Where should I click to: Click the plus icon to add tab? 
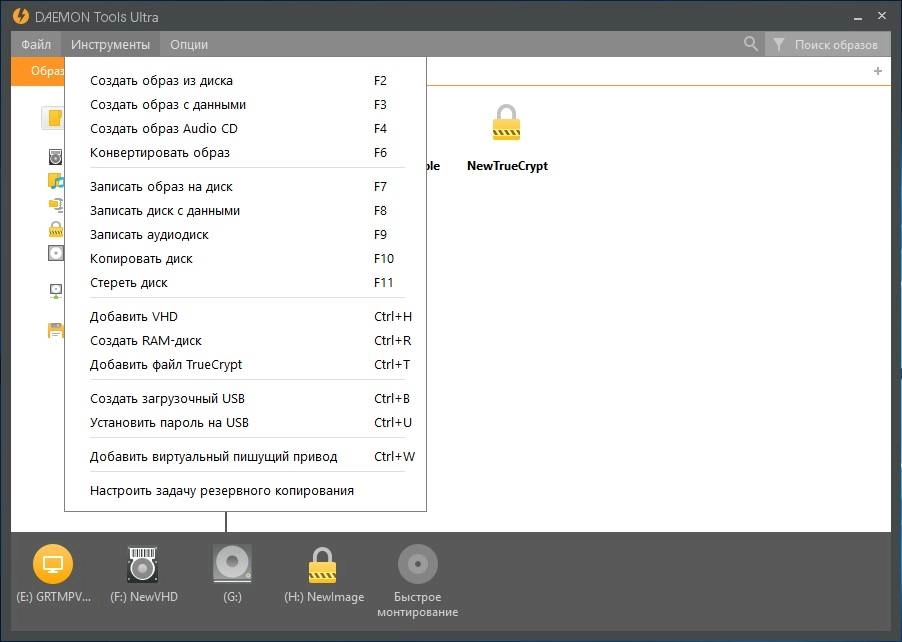878,71
